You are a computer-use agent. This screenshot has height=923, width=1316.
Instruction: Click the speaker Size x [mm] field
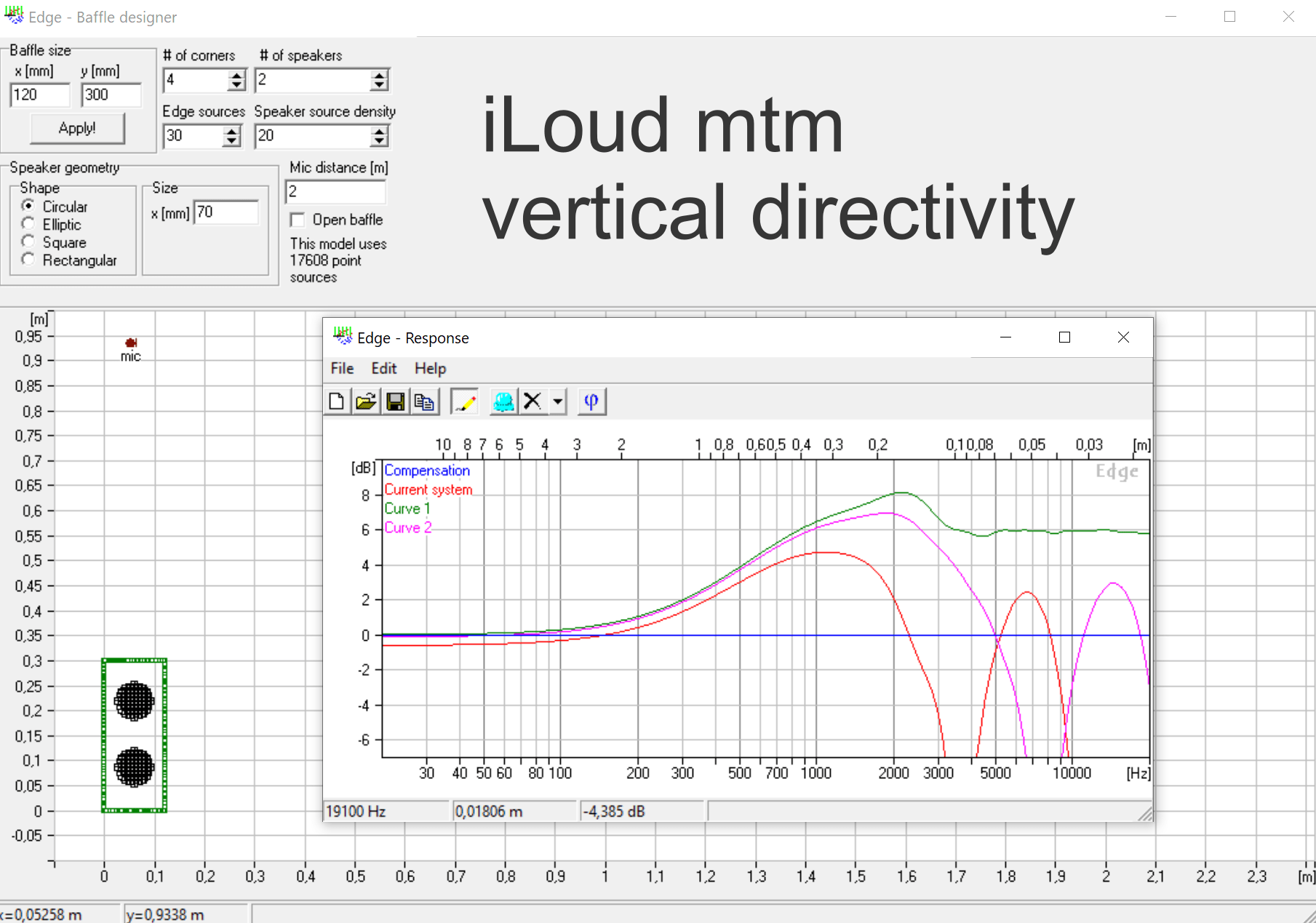coord(226,212)
